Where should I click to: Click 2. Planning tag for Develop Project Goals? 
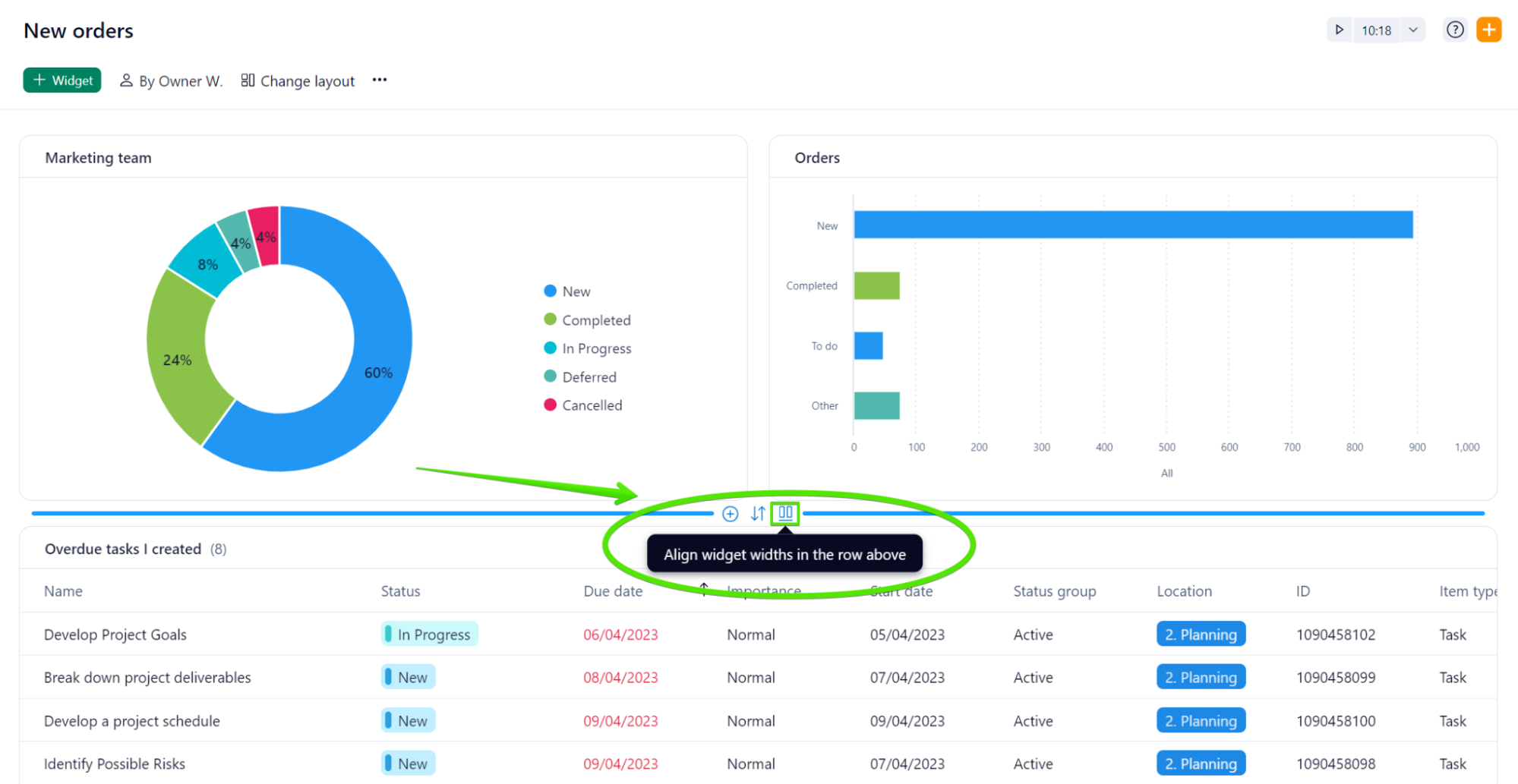coord(1201,634)
